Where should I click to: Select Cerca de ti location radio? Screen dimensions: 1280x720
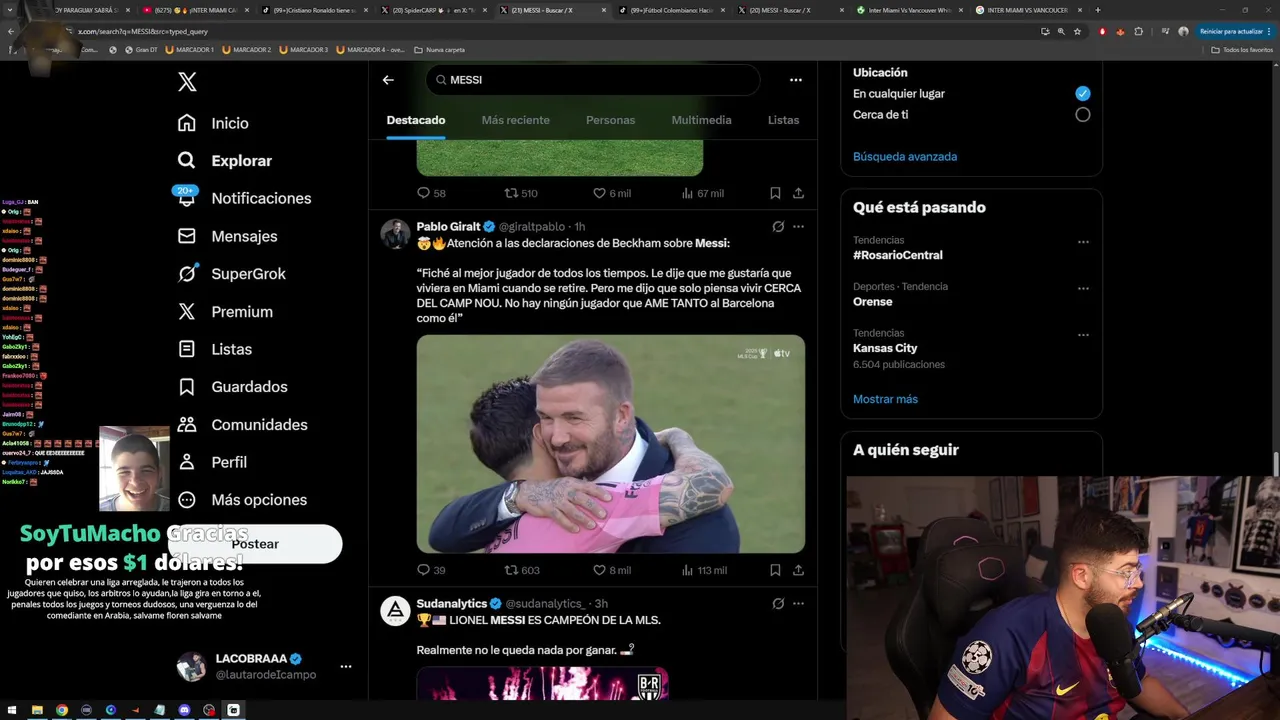[1082, 115]
